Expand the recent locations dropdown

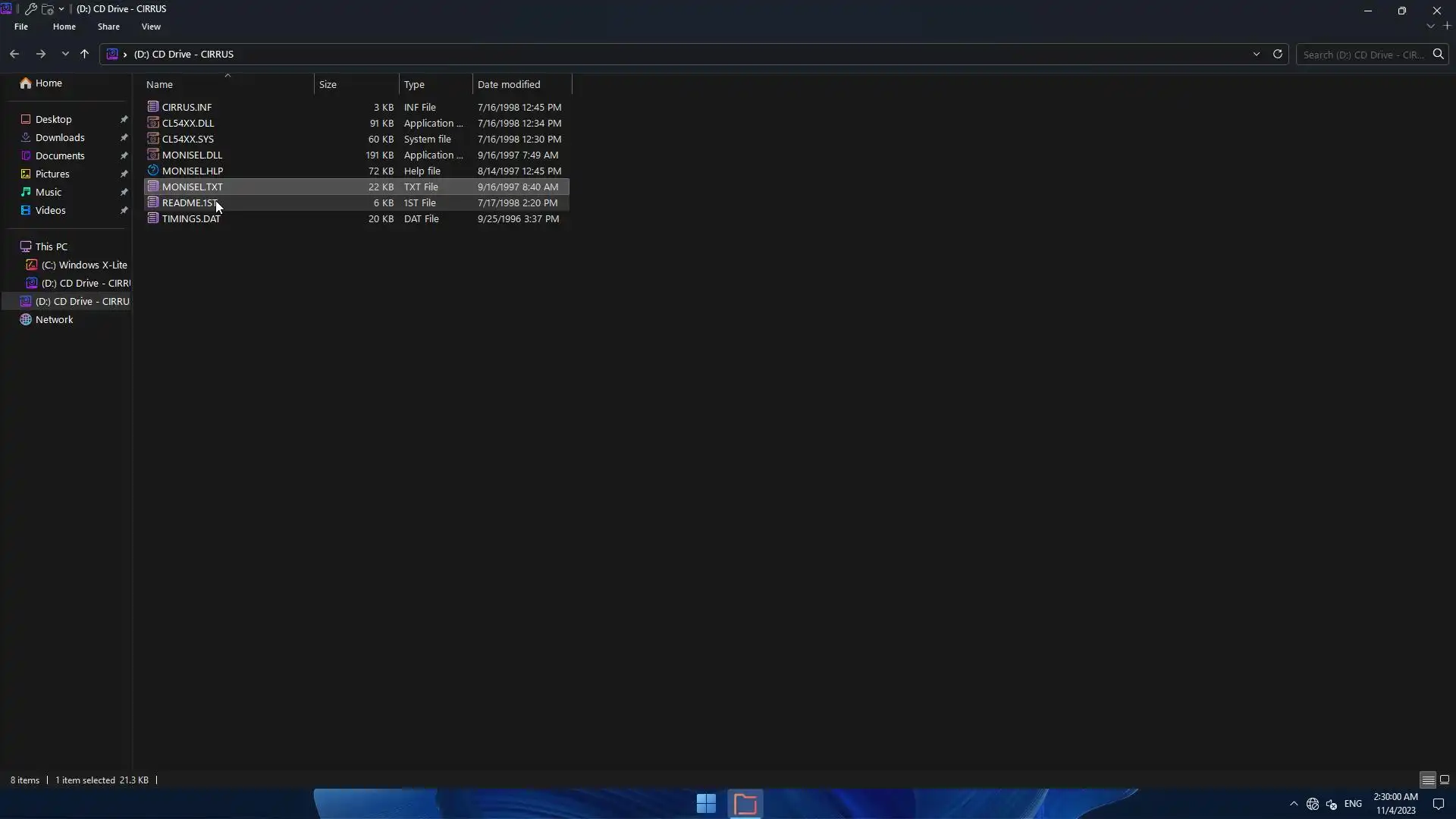[65, 54]
